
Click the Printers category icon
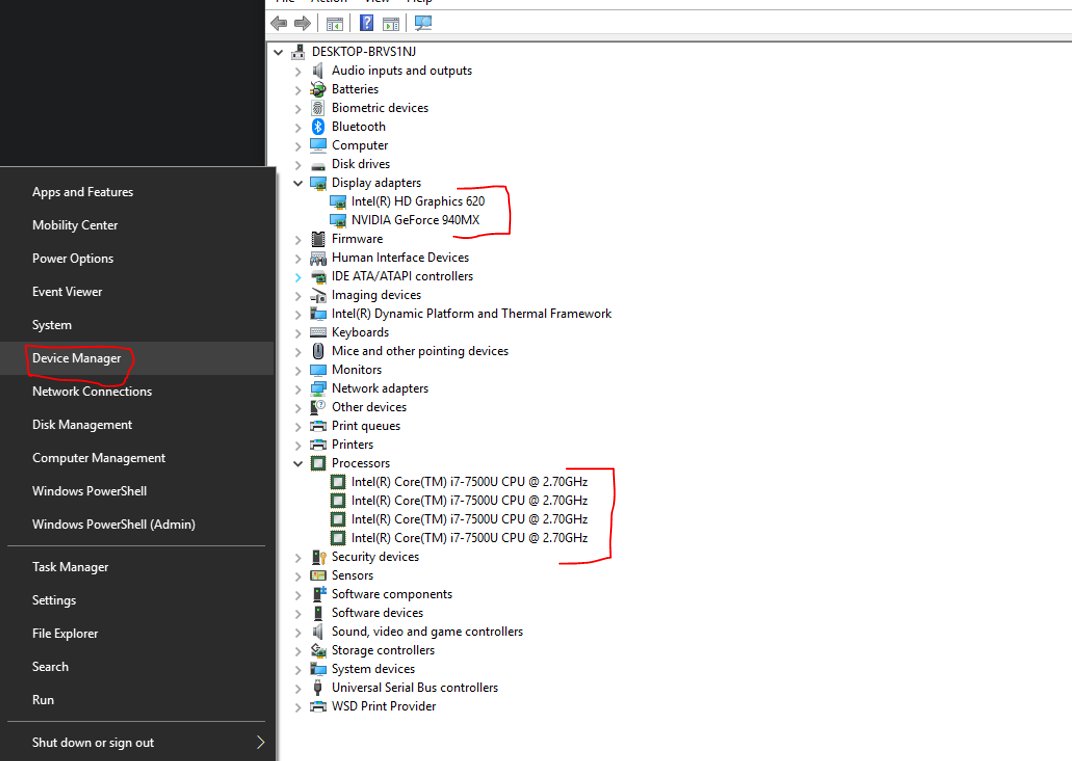(x=318, y=444)
